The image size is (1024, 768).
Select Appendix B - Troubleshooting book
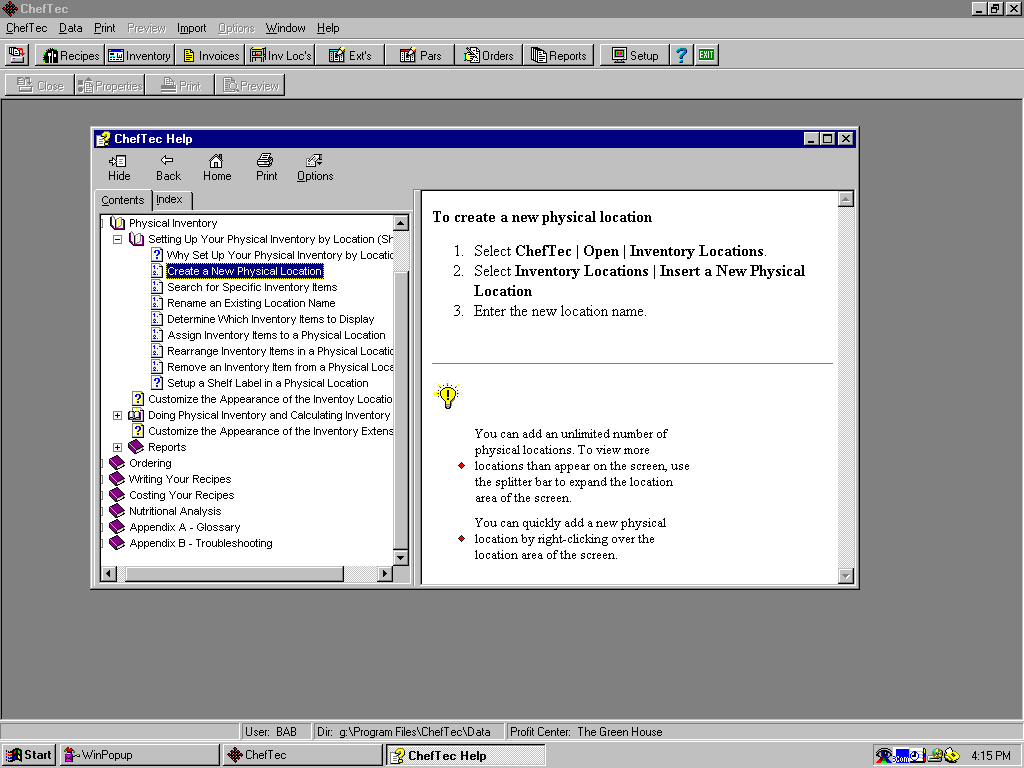click(x=201, y=543)
